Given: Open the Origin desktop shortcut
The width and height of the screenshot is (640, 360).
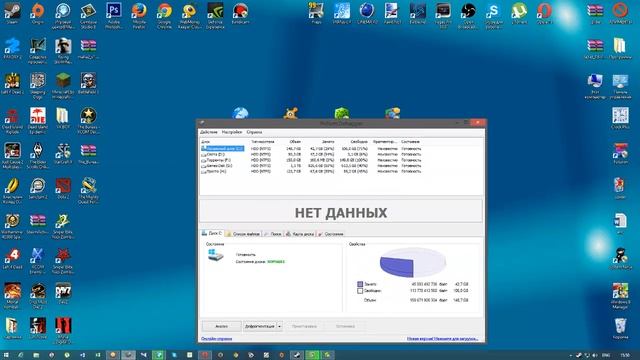Looking at the screenshot, I should [x=38, y=14].
